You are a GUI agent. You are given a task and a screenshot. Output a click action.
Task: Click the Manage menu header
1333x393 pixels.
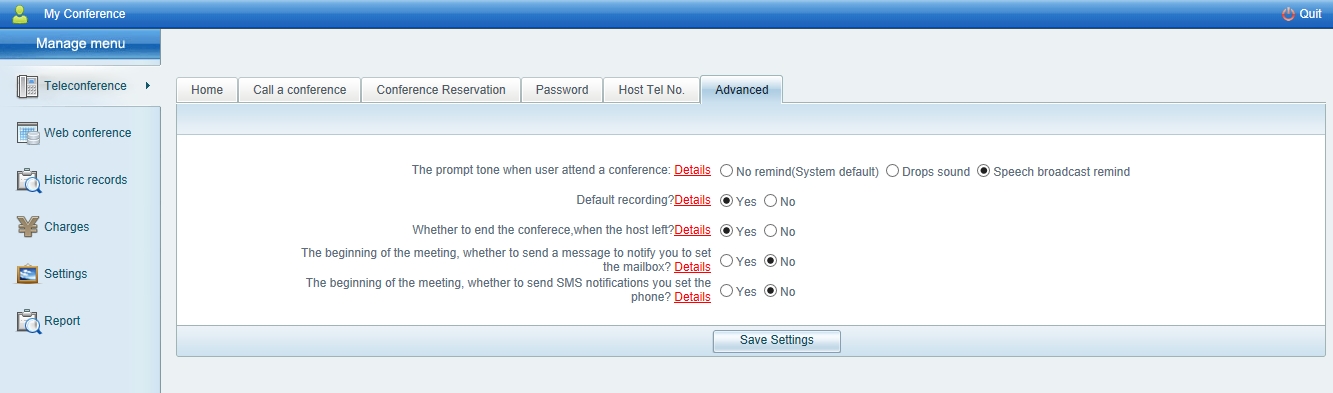click(80, 44)
